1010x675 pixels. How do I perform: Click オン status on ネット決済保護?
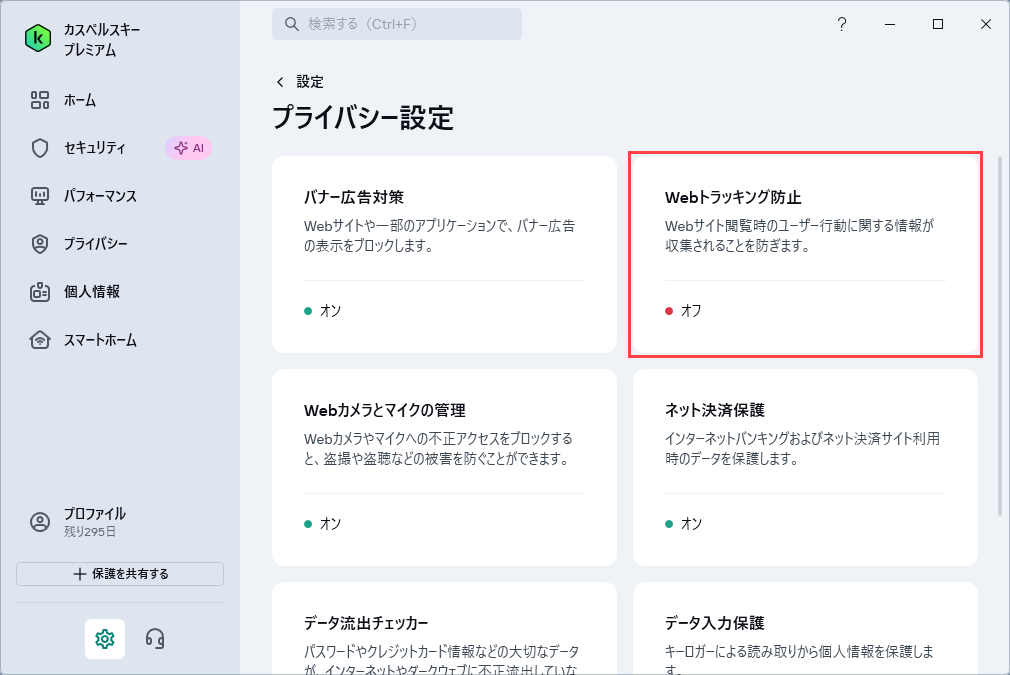(x=684, y=524)
